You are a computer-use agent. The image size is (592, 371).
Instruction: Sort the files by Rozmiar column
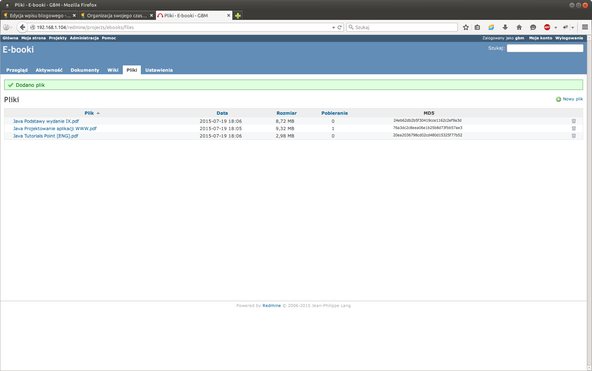pyautogui.click(x=287, y=113)
